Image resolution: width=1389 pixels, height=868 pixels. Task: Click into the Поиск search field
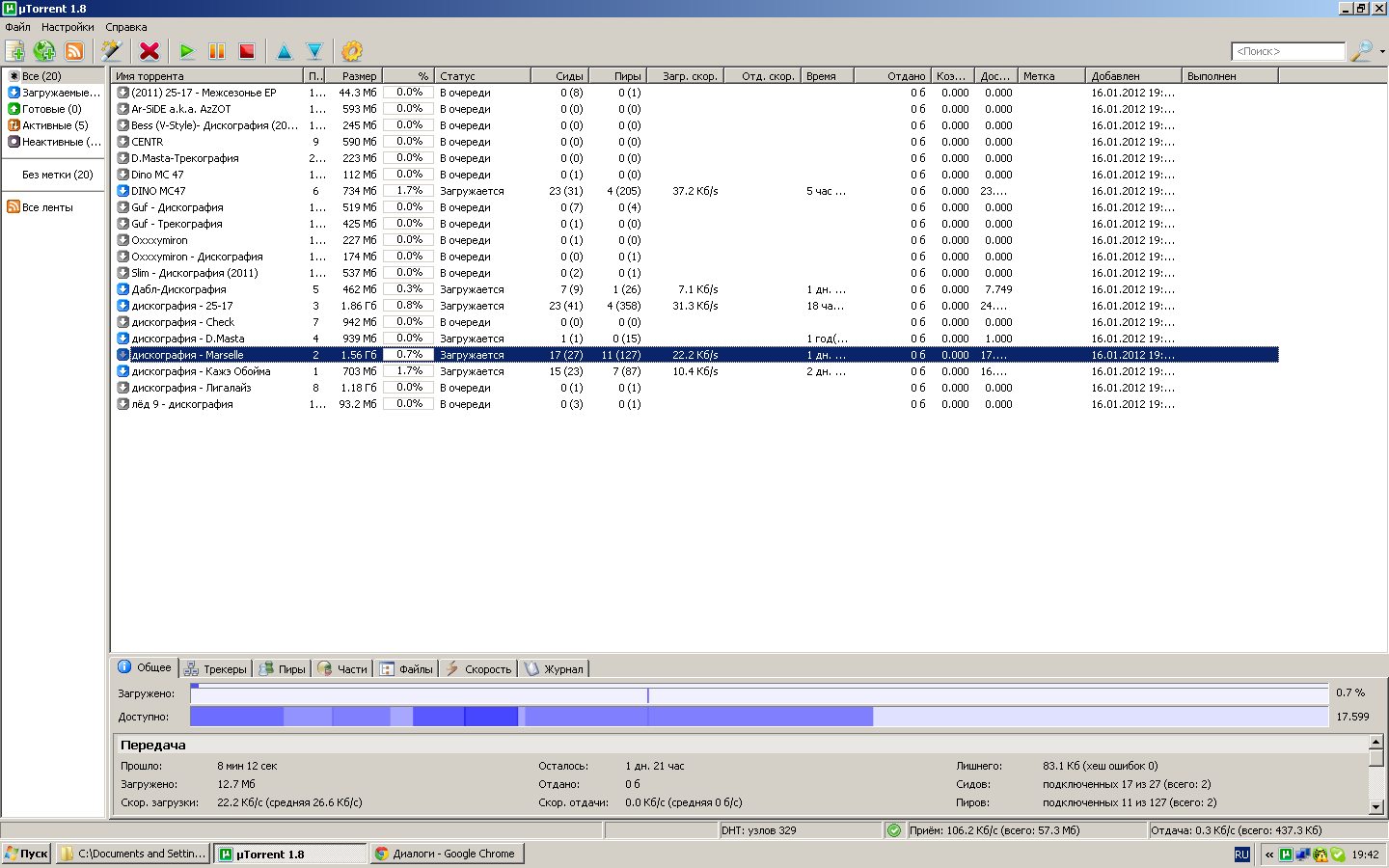(x=1288, y=51)
